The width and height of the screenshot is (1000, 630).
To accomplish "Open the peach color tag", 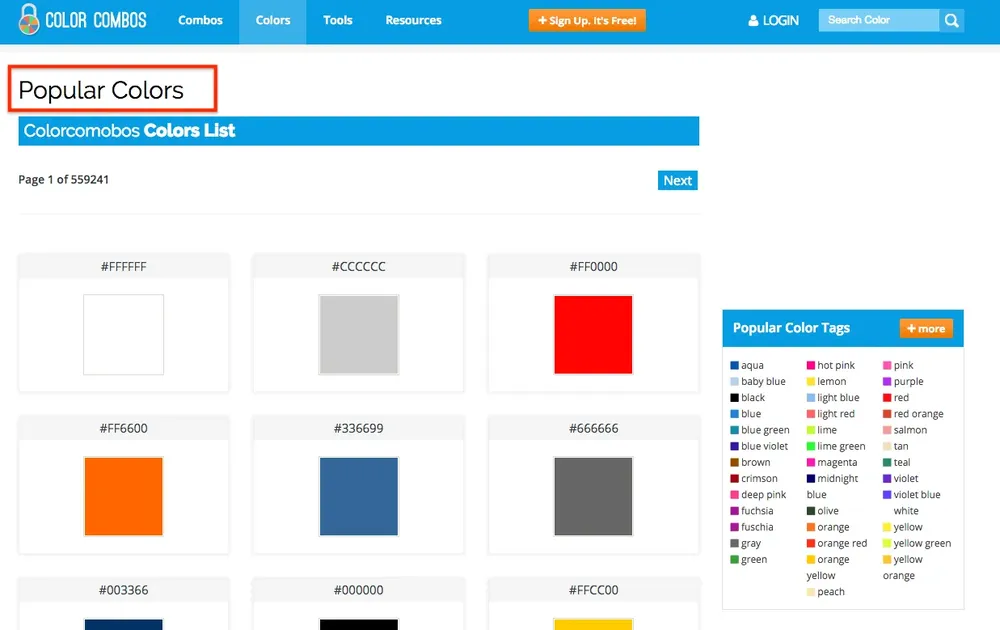I will (830, 592).
